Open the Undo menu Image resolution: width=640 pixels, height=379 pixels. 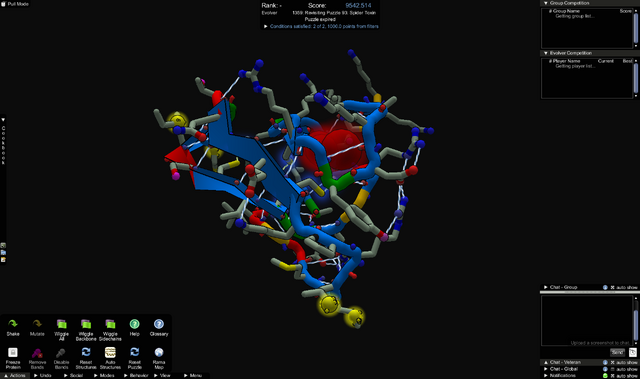pyautogui.click(x=42, y=375)
